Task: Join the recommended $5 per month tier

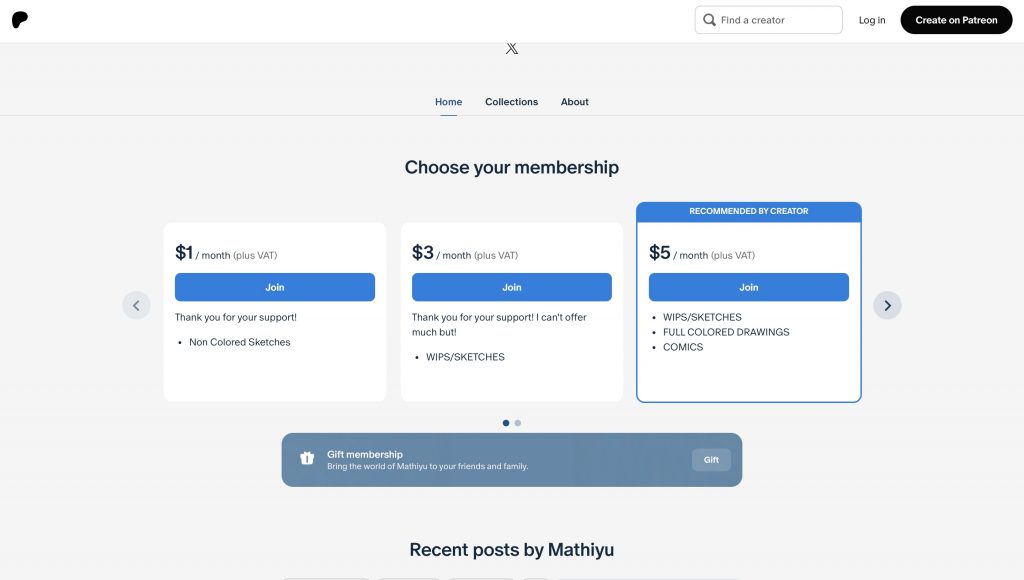Action: [749, 287]
